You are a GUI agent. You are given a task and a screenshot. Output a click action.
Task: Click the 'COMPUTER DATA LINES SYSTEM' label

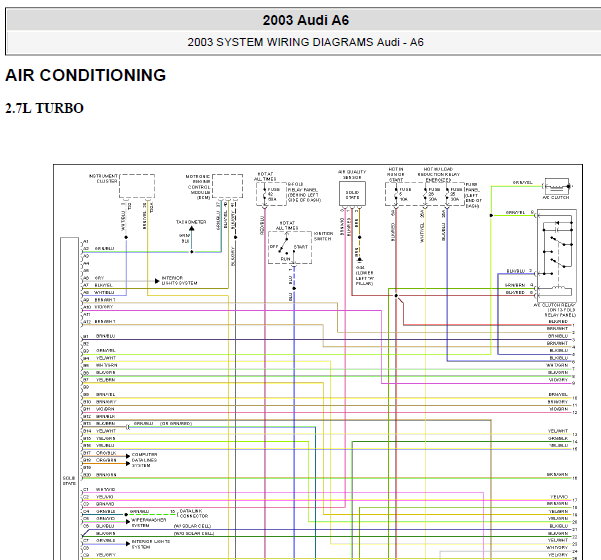(x=144, y=460)
